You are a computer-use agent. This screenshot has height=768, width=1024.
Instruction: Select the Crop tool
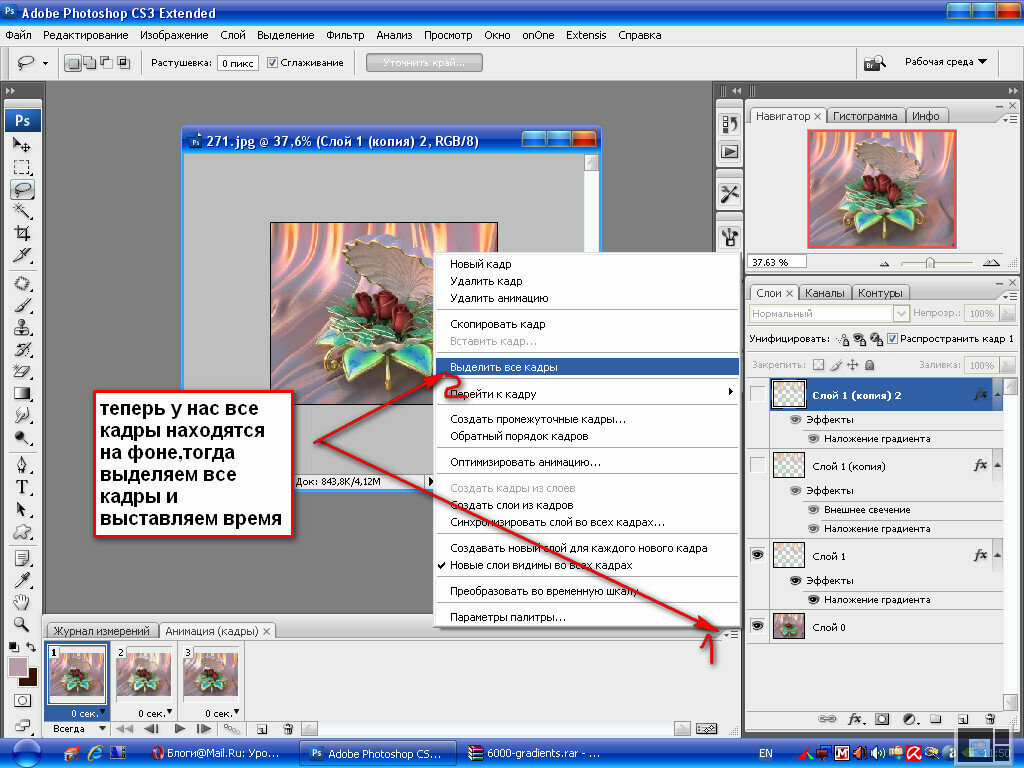point(22,232)
